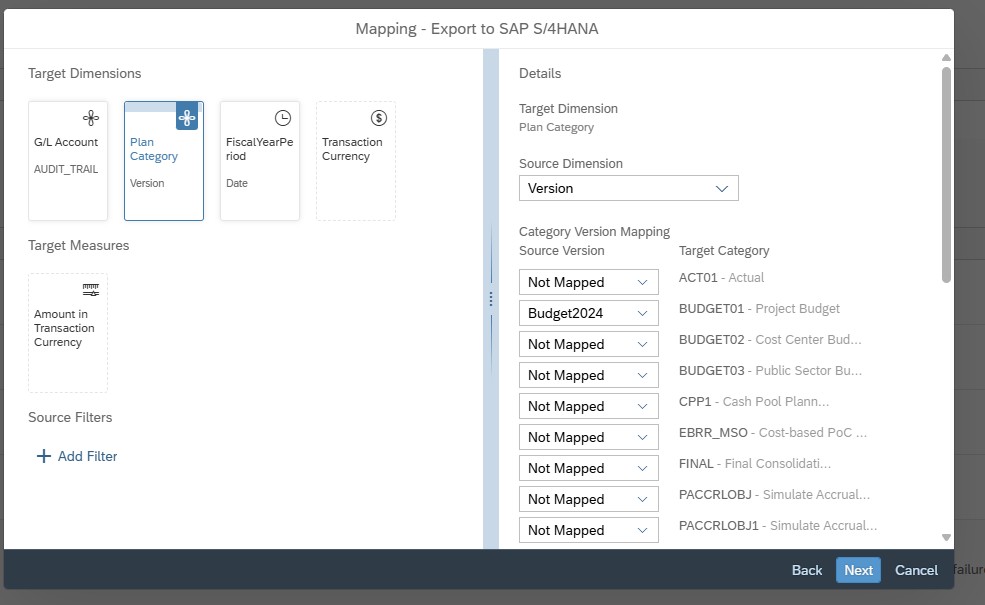
Task: Open source version dropdown for BUDGET02
Action: tap(588, 344)
